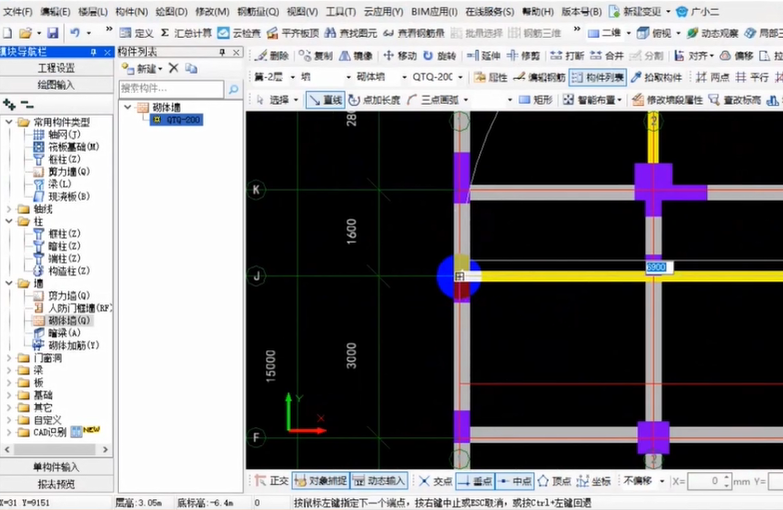Screen dimensions: 783x510
Task: Open the 构件(N) menu
Action: tap(131, 11)
